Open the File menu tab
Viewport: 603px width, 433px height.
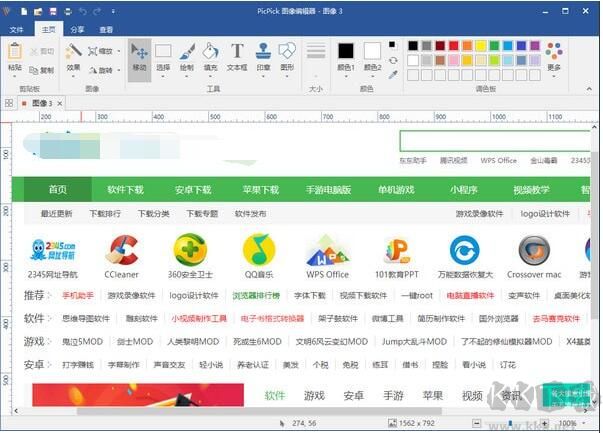point(16,30)
